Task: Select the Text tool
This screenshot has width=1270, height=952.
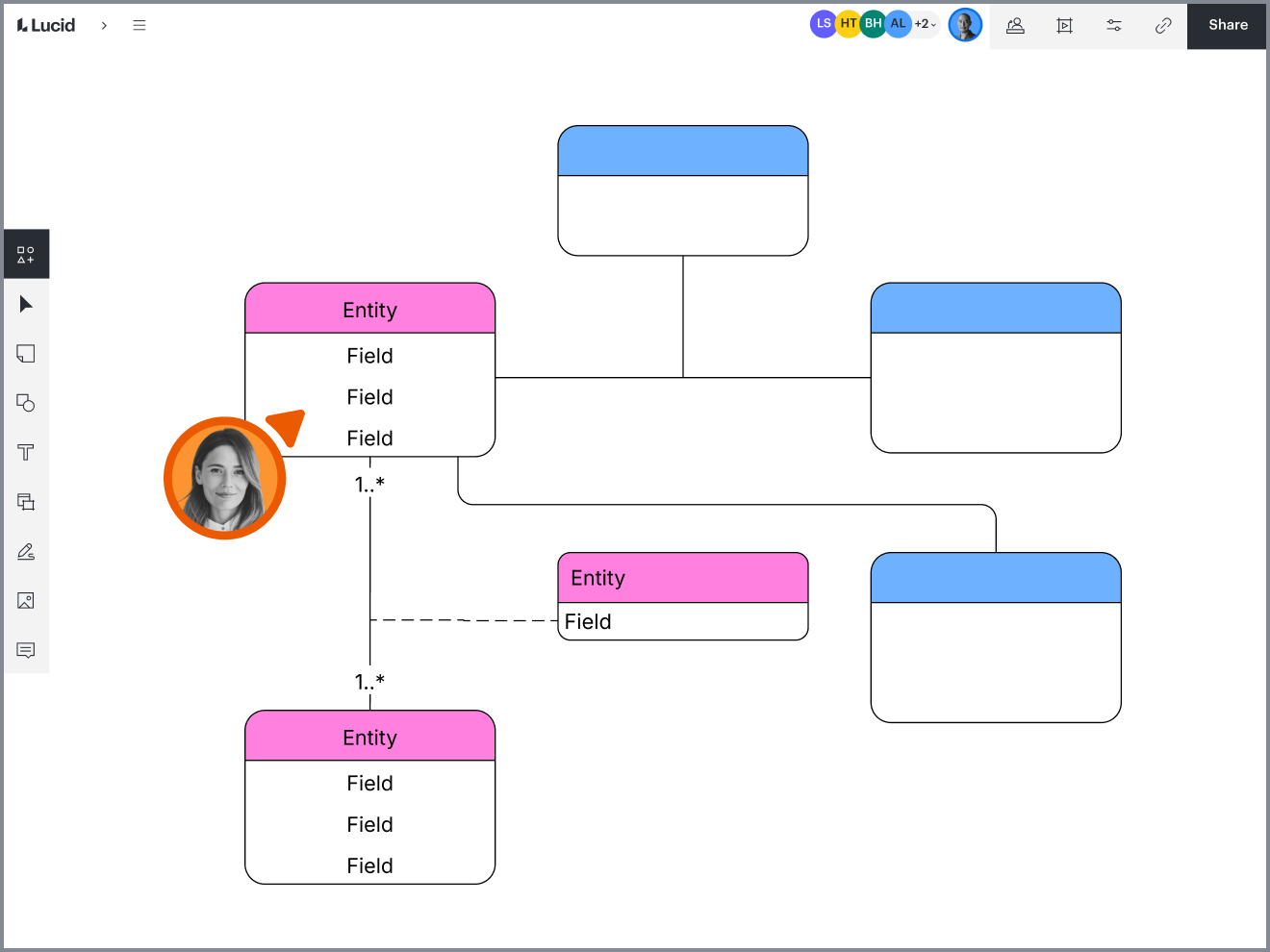Action: click(26, 452)
